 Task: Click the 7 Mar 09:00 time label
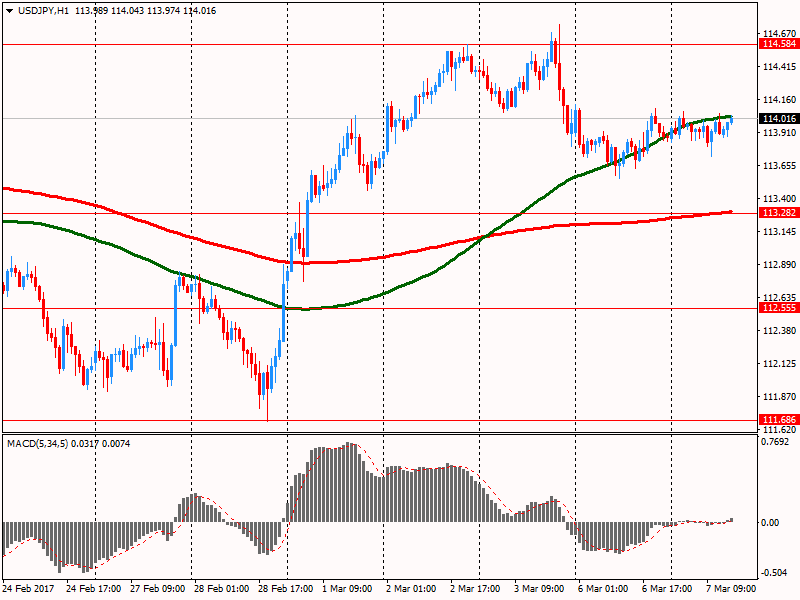coord(735,590)
